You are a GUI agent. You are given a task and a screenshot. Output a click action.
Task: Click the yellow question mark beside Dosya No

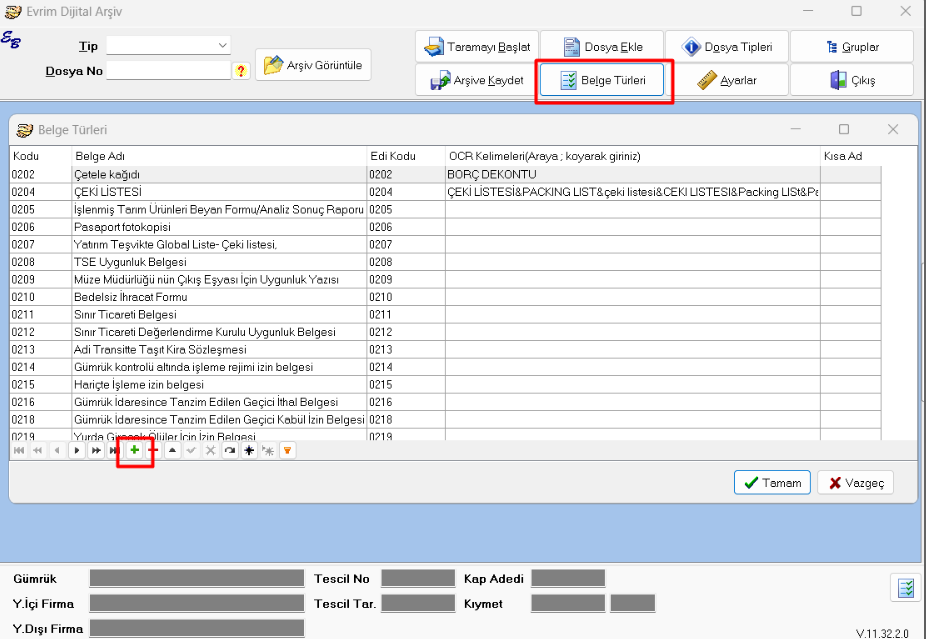point(241,71)
